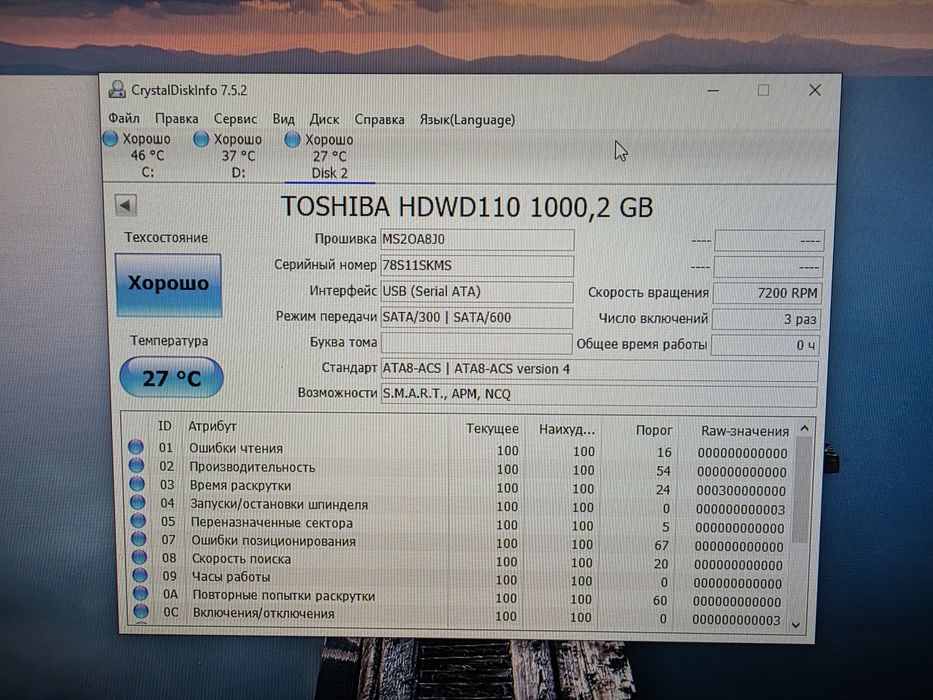Click the CrystalDiskInfo app icon in title bar
Image resolution: width=933 pixels, height=700 pixels.
coord(117,90)
